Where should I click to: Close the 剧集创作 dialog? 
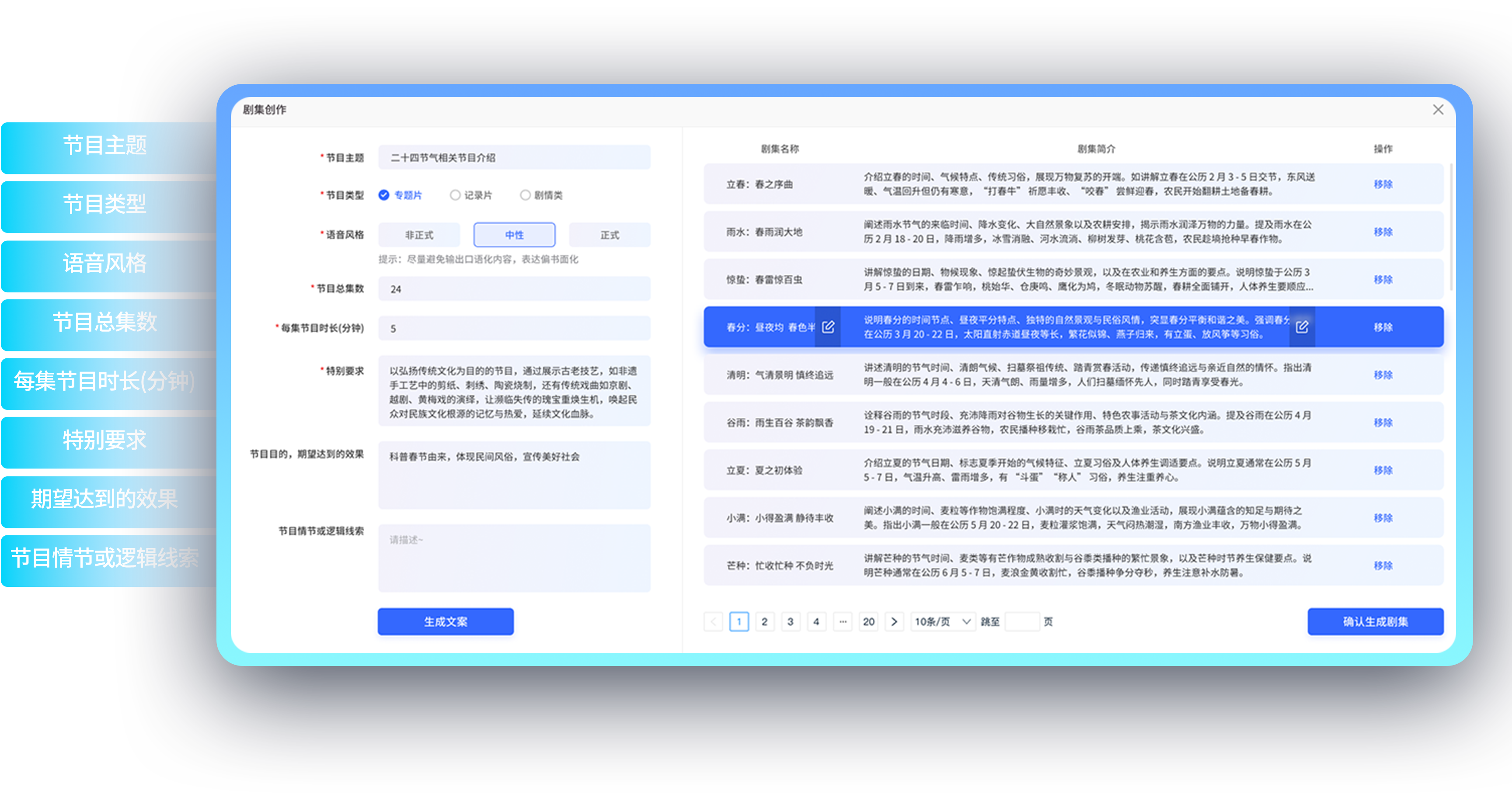(1438, 110)
